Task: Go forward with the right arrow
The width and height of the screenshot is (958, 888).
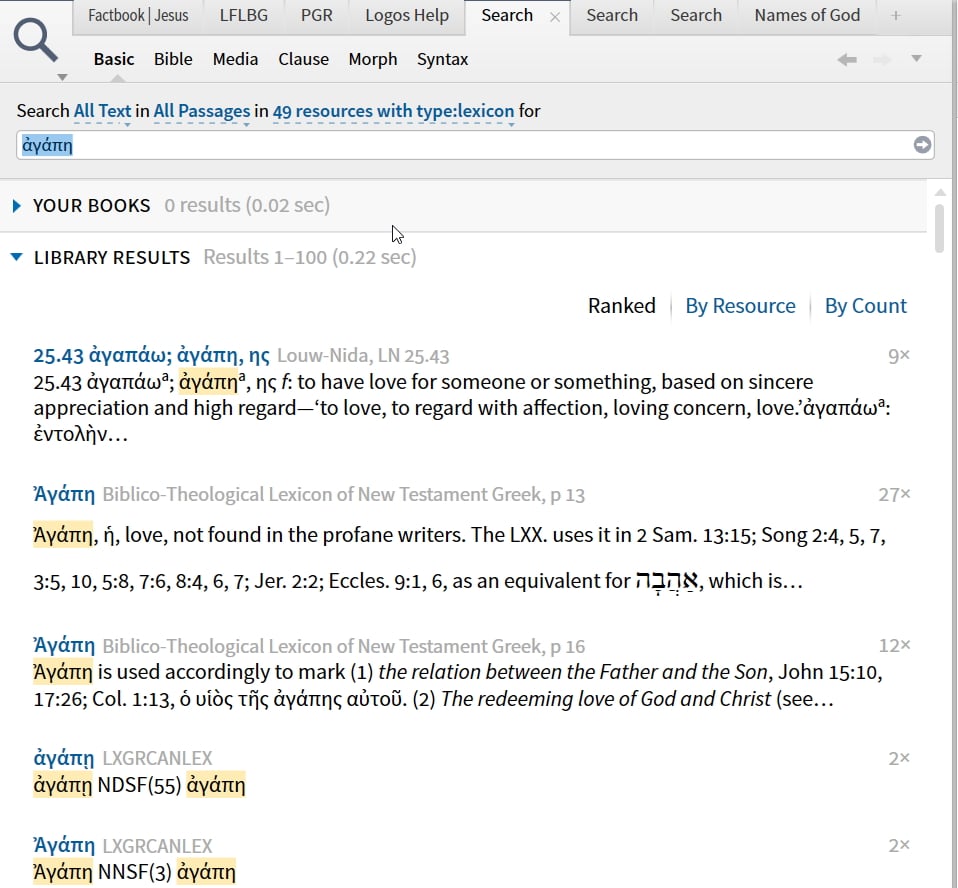Action: pos(882,59)
